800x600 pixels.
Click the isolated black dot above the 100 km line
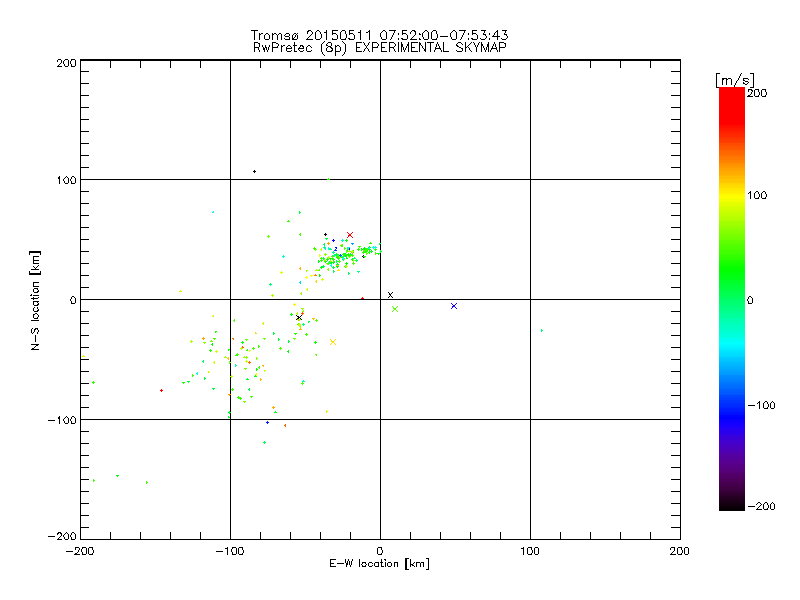pos(254,171)
